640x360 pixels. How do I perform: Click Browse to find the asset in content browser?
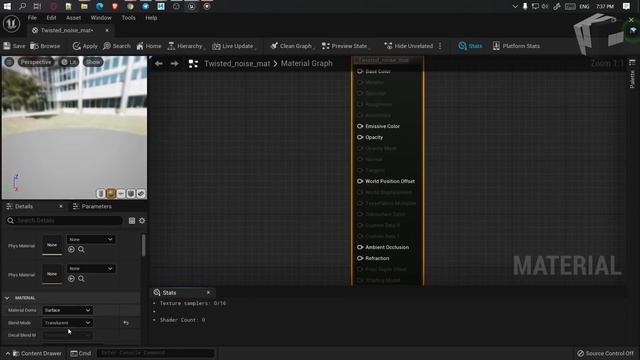[x=45, y=46]
